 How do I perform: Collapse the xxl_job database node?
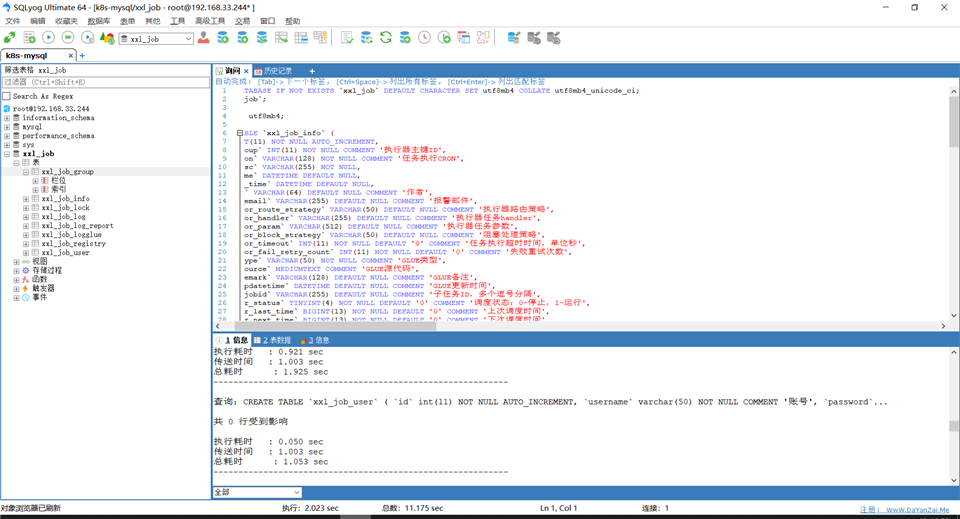tap(7, 154)
